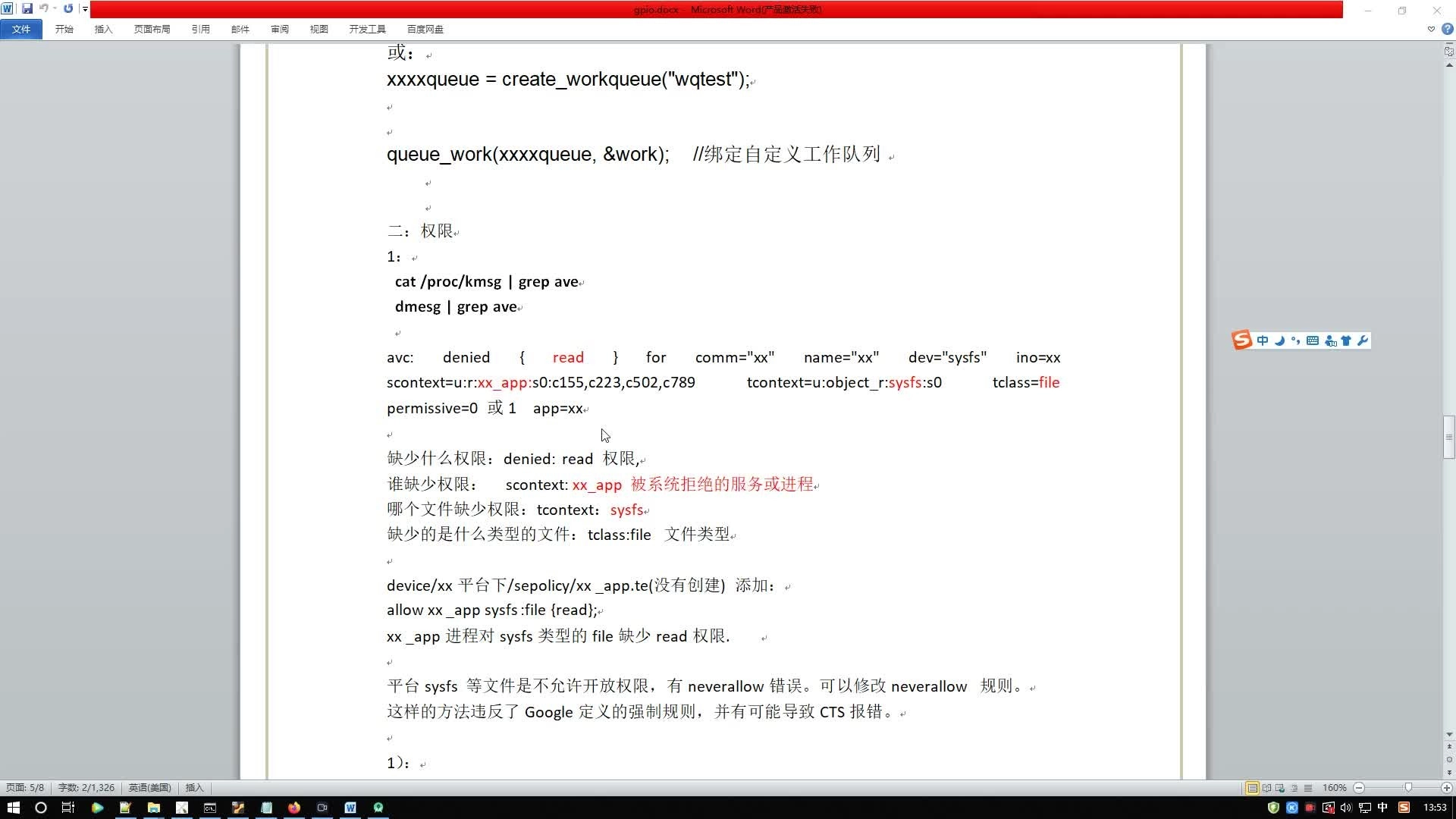
Task: Click the zoom level 160% button
Action: [1333, 788]
